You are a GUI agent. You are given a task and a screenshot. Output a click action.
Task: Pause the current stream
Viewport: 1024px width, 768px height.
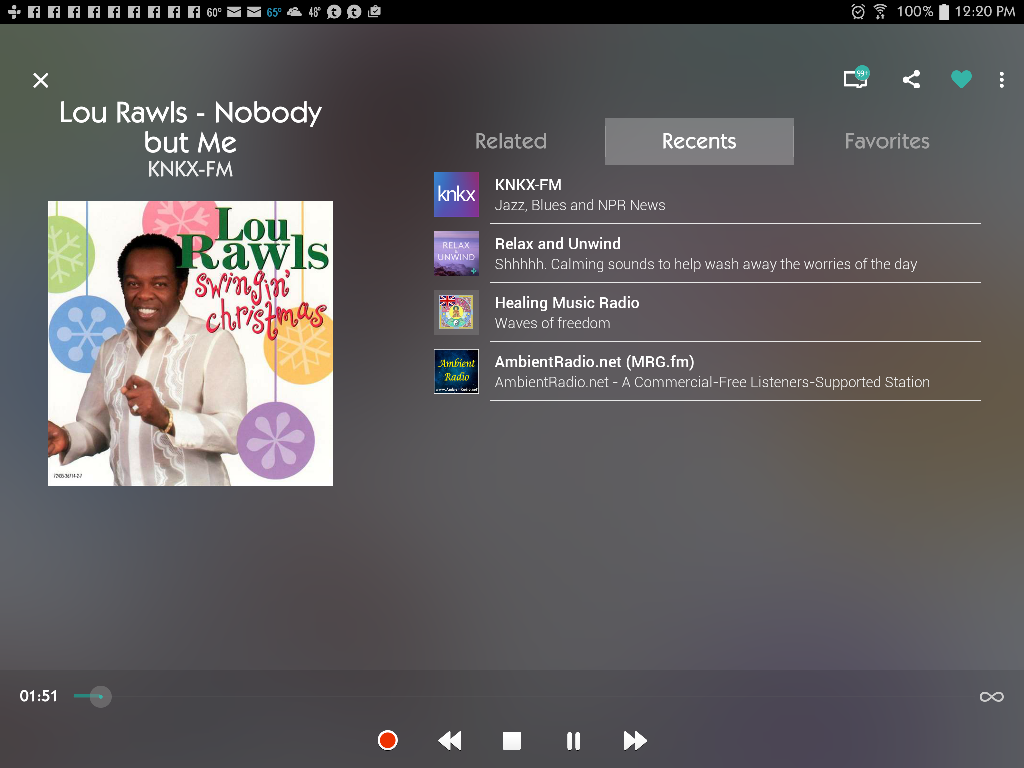[573, 741]
